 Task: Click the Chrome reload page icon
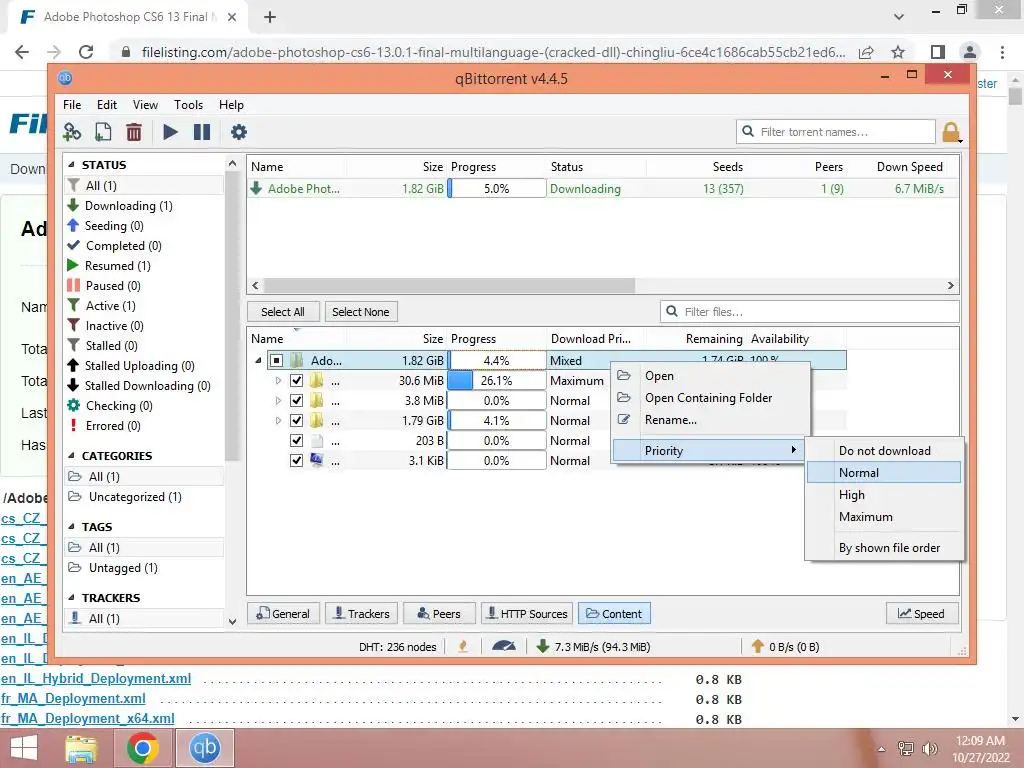click(86, 52)
